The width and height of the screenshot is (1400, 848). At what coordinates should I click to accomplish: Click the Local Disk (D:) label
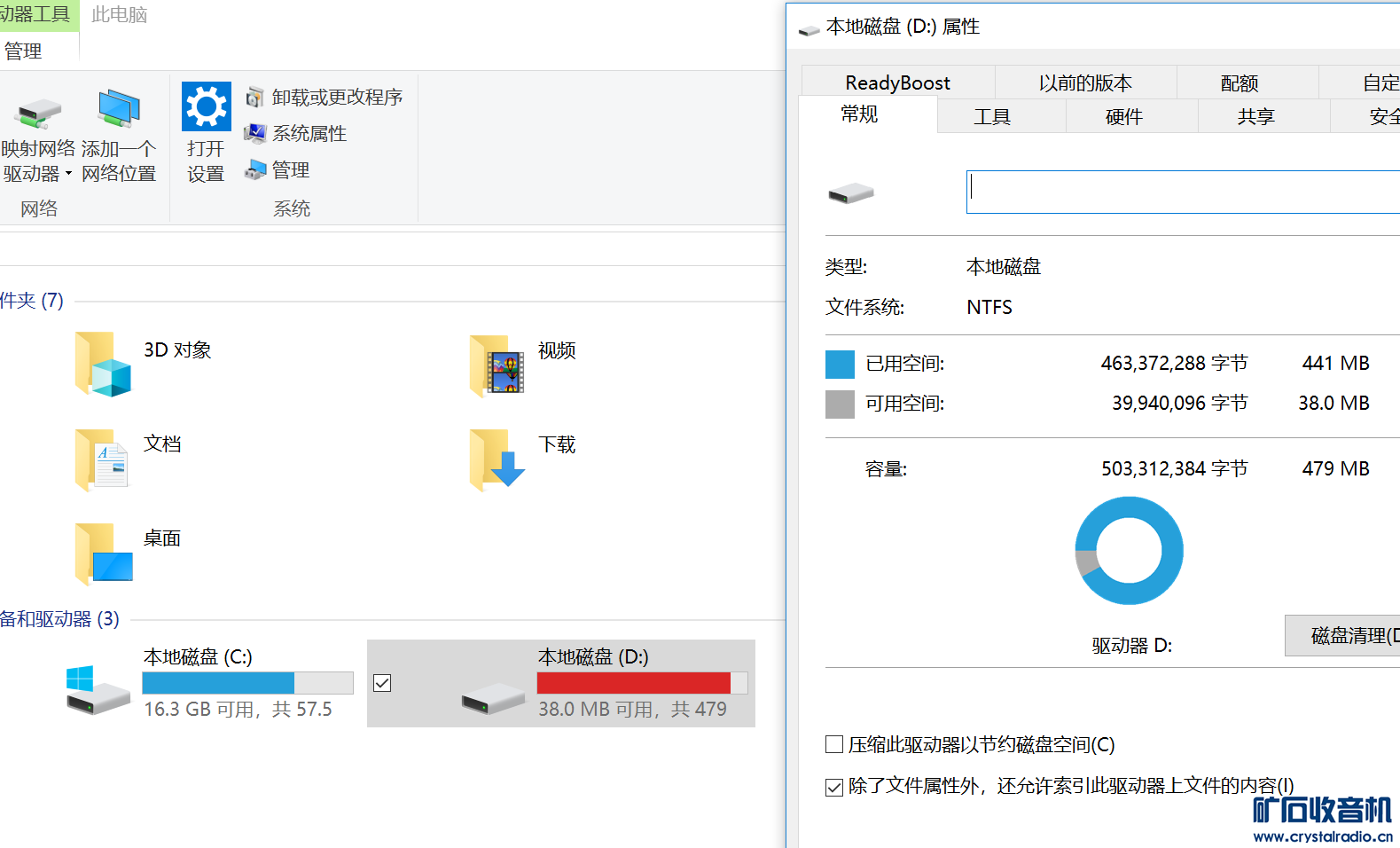593,656
